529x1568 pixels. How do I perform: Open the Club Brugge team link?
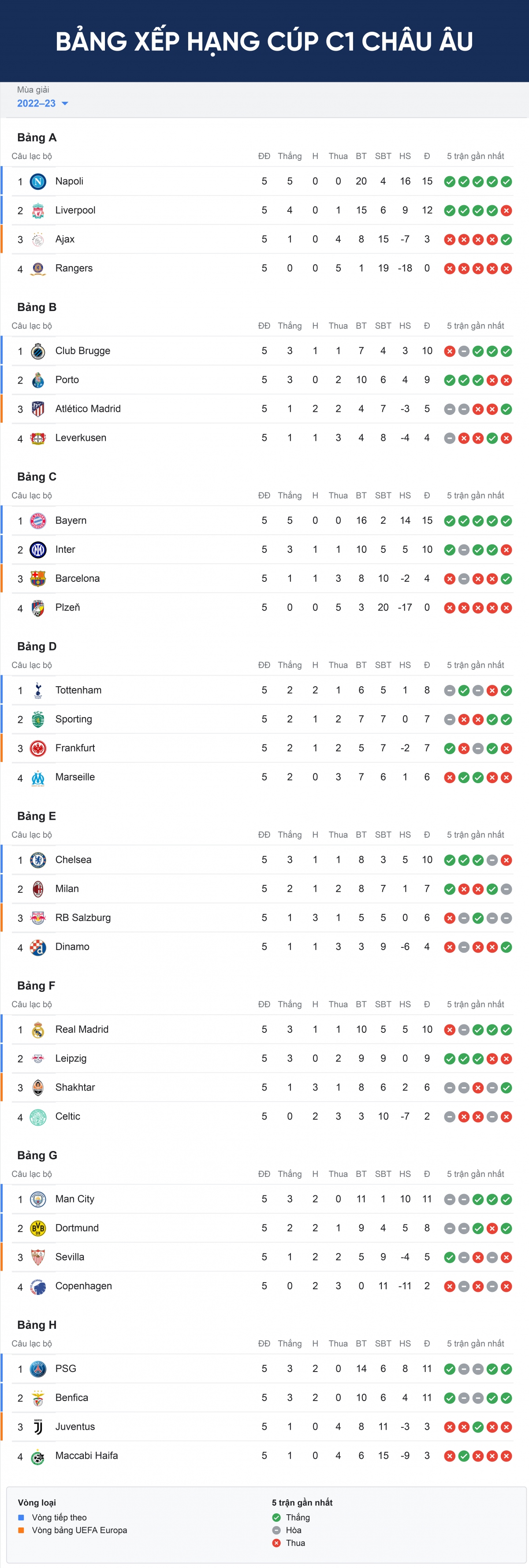83,351
